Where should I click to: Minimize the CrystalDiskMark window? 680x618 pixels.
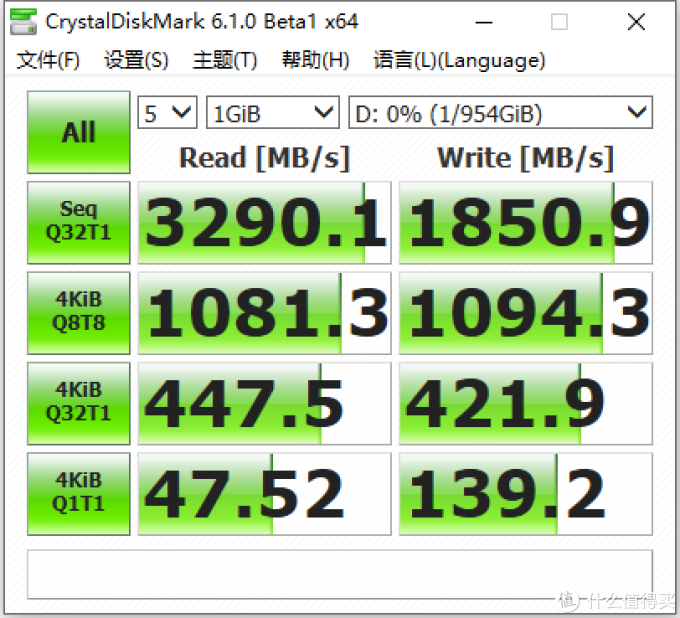pyautogui.click(x=484, y=22)
